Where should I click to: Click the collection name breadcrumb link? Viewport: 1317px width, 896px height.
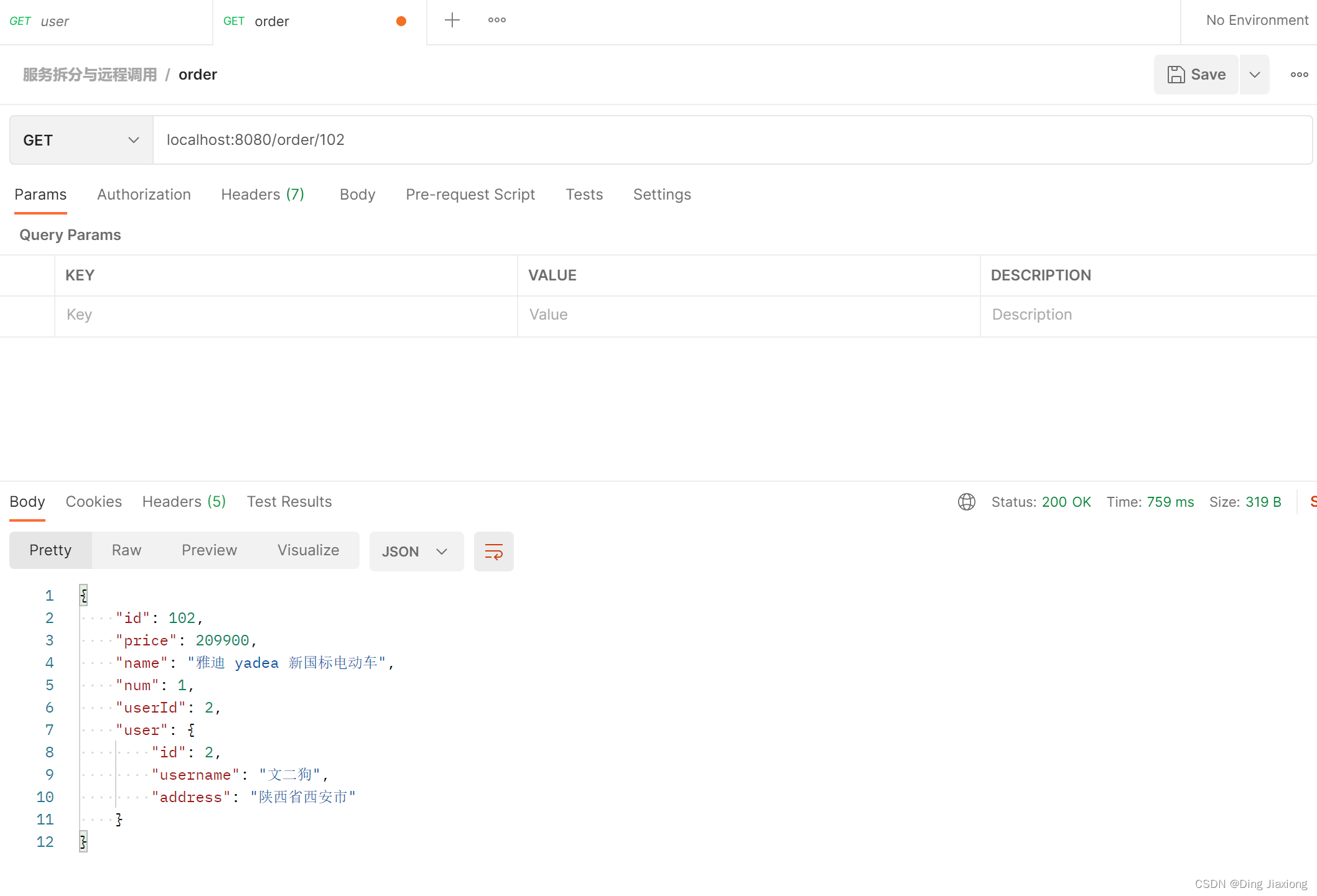pyautogui.click(x=90, y=75)
